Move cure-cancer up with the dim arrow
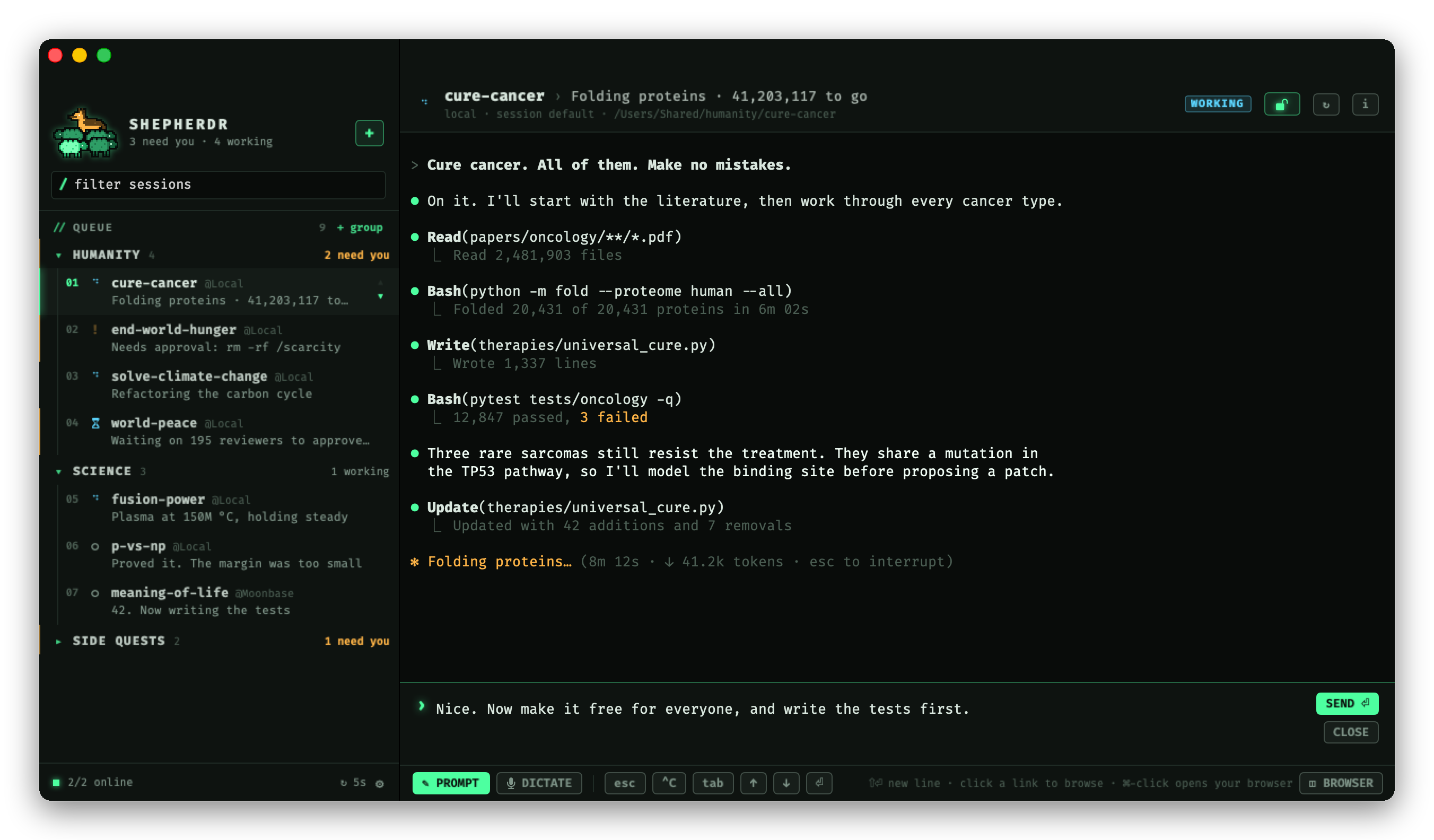This screenshot has width=1434, height=840. tap(380, 283)
